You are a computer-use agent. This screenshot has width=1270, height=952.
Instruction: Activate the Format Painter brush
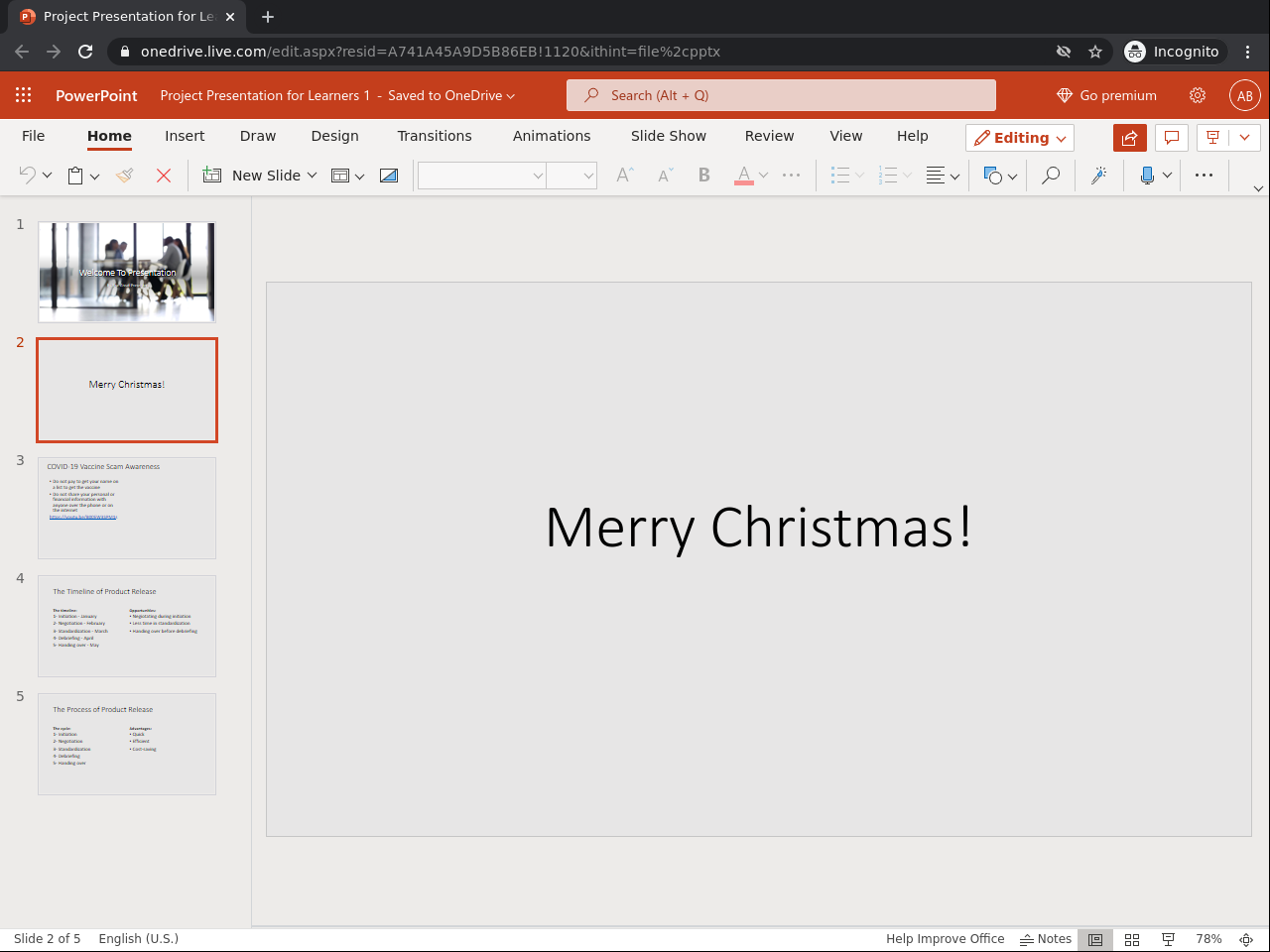tap(124, 176)
